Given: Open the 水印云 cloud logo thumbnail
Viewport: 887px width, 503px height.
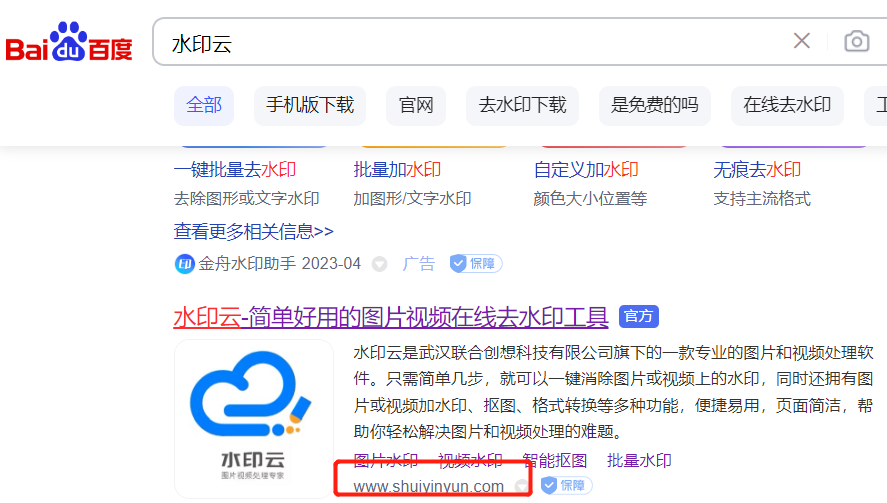Looking at the screenshot, I should pyautogui.click(x=253, y=412).
